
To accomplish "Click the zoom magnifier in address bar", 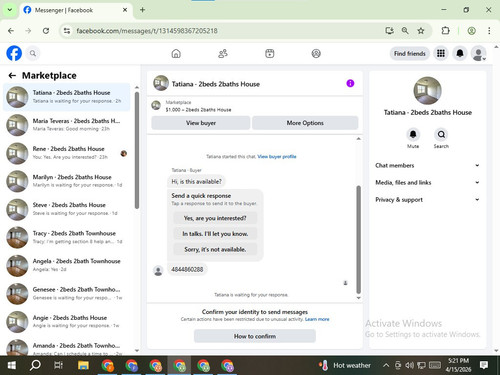I will click(x=405, y=31).
